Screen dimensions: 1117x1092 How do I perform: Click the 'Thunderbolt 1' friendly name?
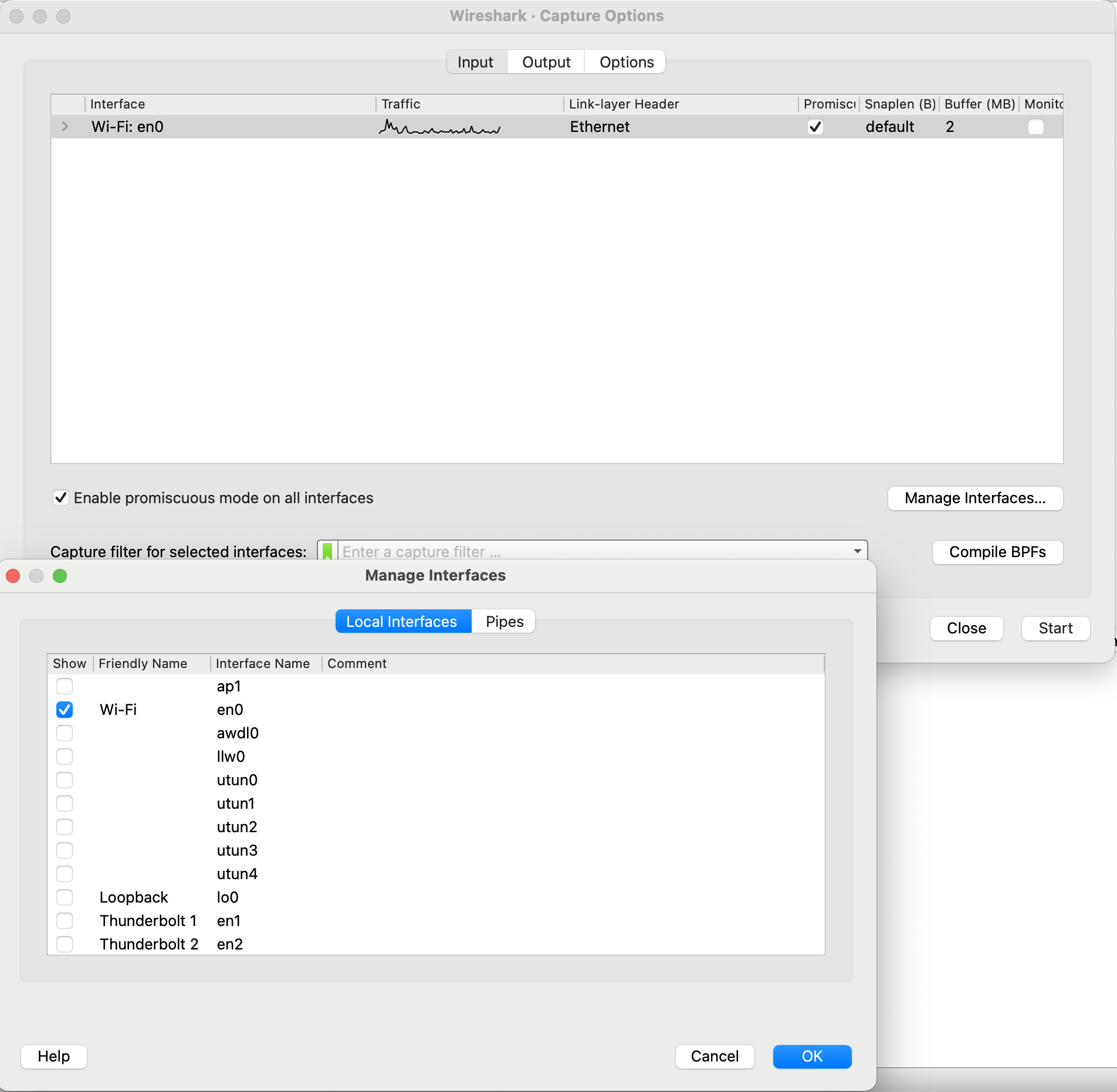coord(148,921)
